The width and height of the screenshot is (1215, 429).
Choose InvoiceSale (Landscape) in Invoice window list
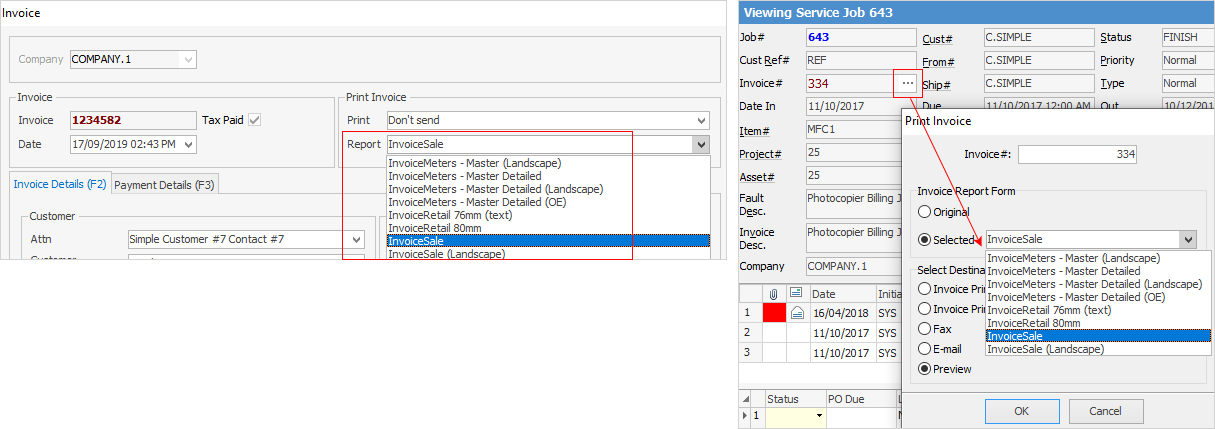point(548,254)
